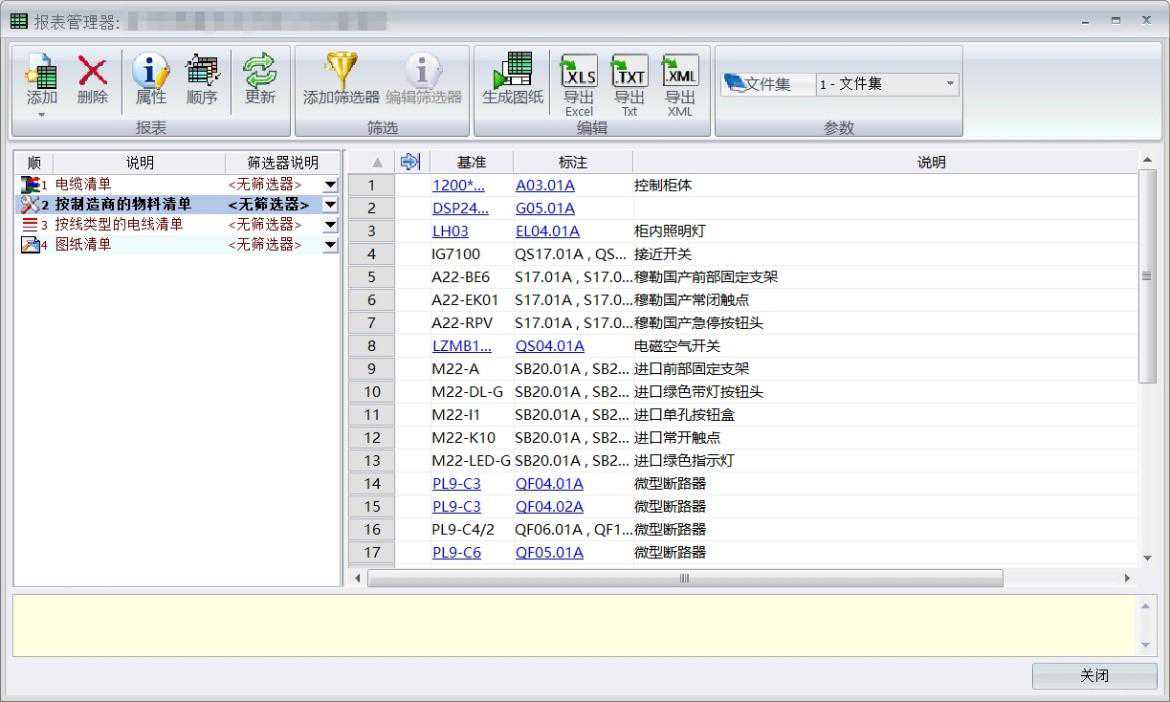Open the 1 - 文件集 combo box
1170x702 pixels.
point(886,85)
